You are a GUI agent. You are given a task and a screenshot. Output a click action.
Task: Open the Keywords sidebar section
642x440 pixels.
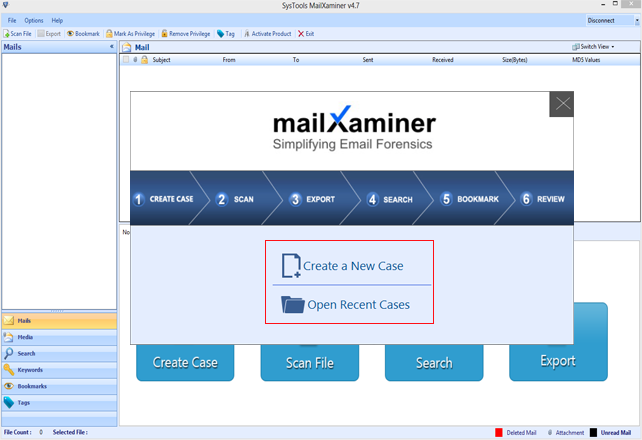[x=59, y=370]
